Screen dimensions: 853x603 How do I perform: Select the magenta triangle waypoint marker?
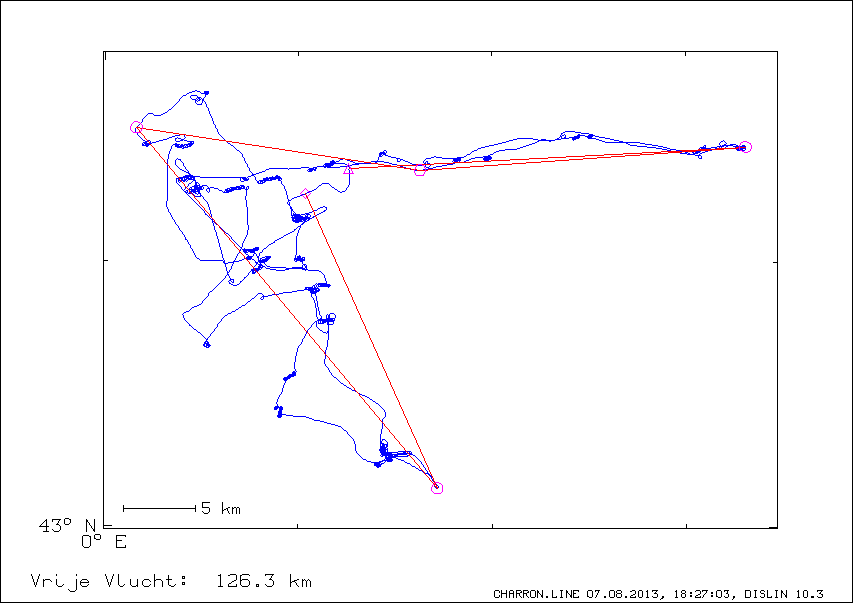(x=348, y=169)
